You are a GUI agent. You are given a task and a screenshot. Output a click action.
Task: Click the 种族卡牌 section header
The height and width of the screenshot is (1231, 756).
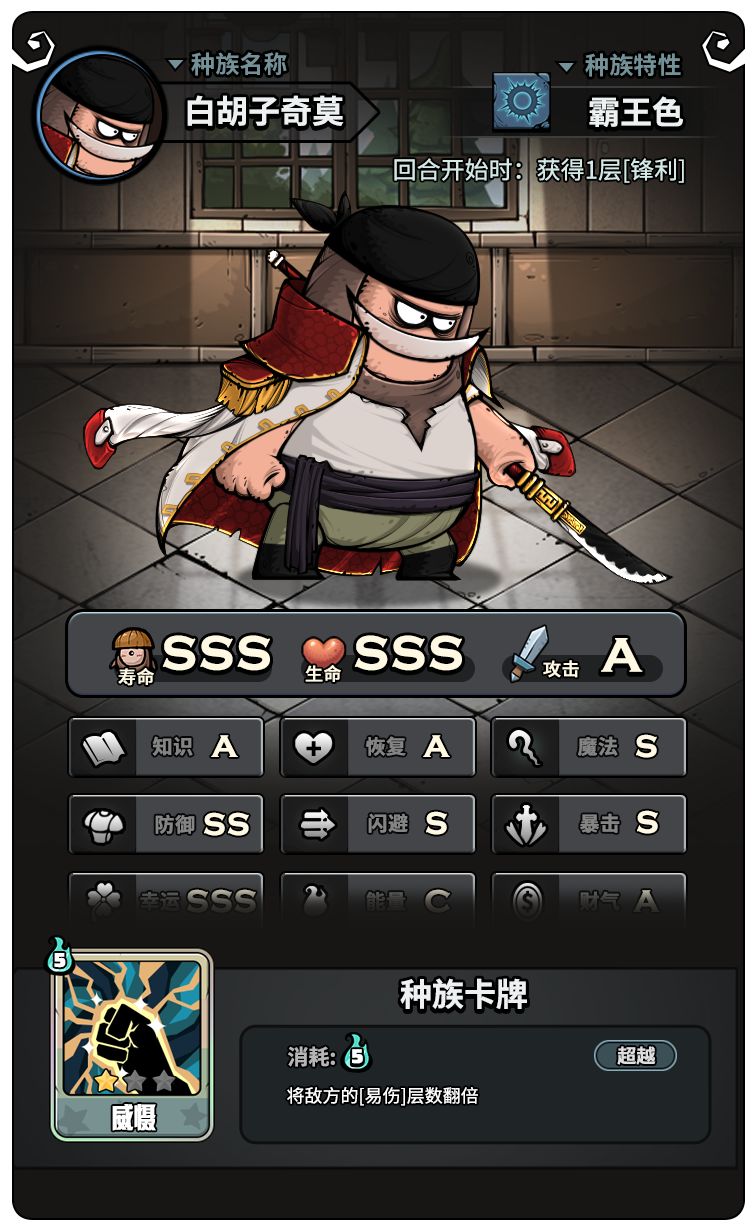pos(464,995)
